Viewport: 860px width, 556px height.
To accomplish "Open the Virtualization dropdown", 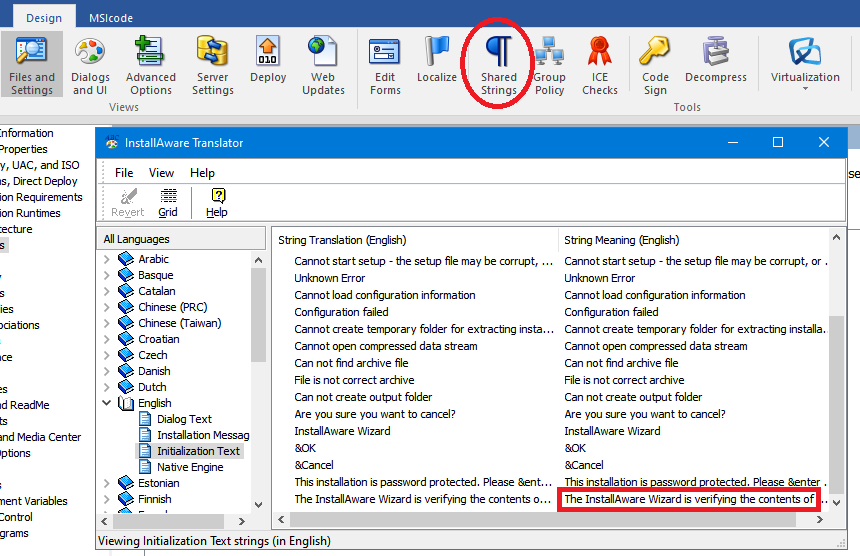I will [x=805, y=63].
